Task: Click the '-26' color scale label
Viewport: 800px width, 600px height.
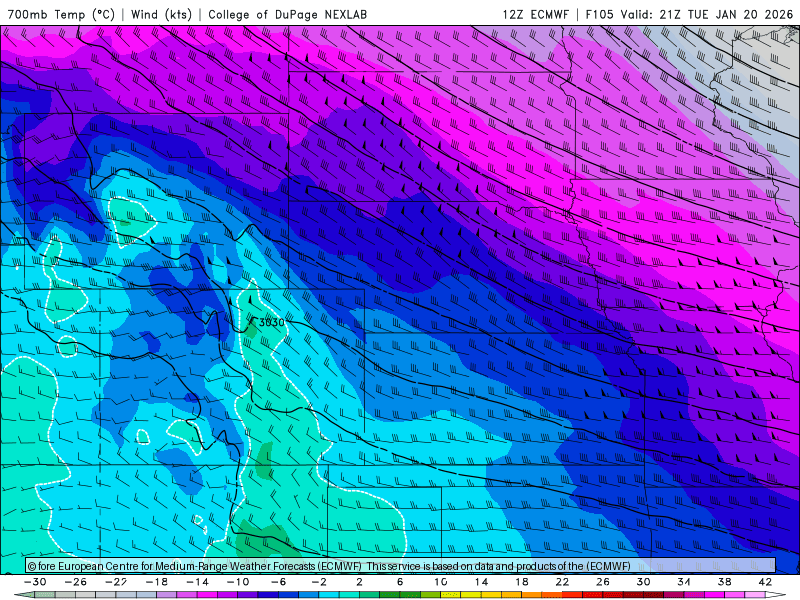Action: click(x=76, y=582)
